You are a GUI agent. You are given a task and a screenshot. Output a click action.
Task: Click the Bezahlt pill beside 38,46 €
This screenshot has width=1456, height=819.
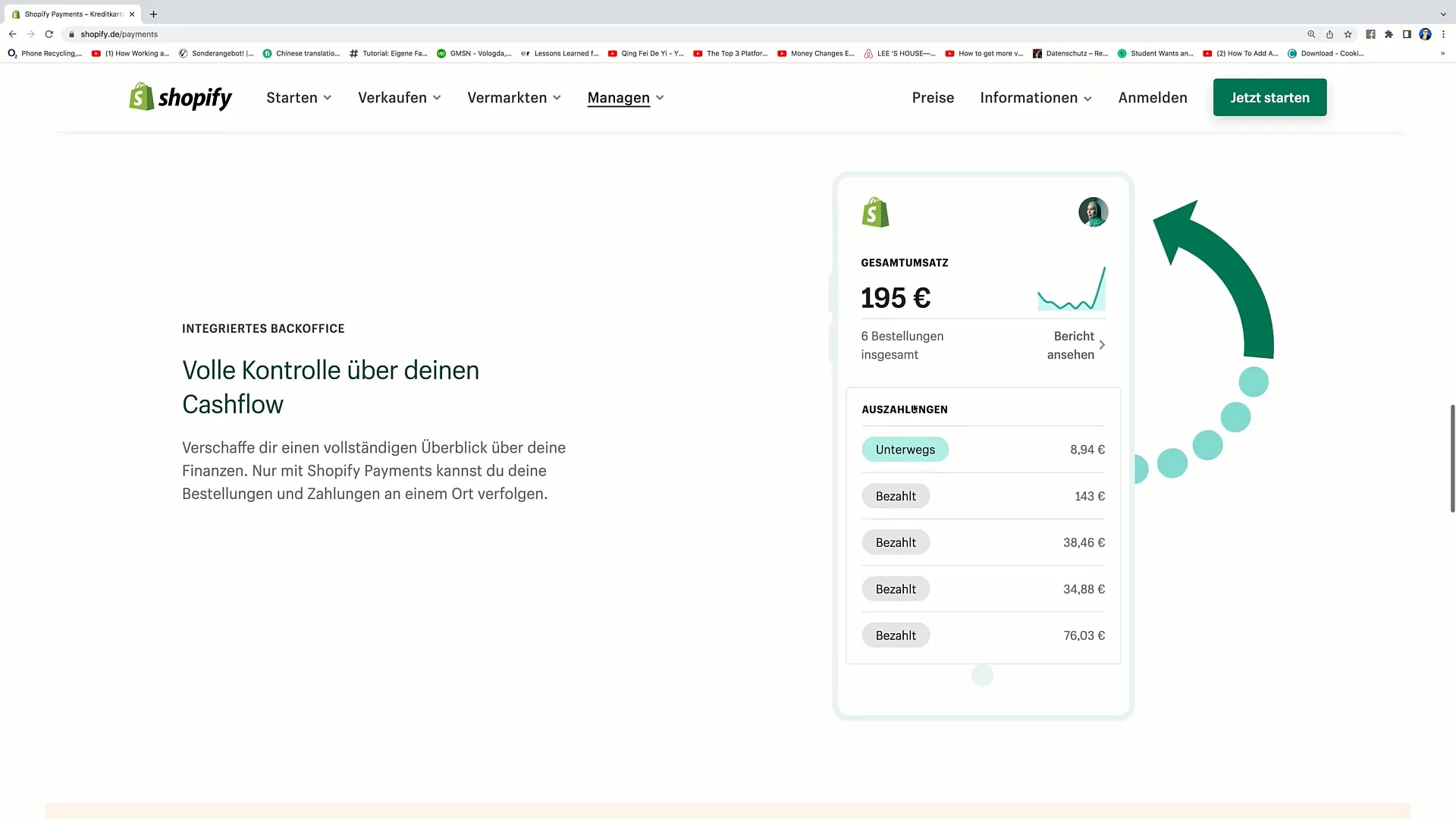click(x=896, y=542)
